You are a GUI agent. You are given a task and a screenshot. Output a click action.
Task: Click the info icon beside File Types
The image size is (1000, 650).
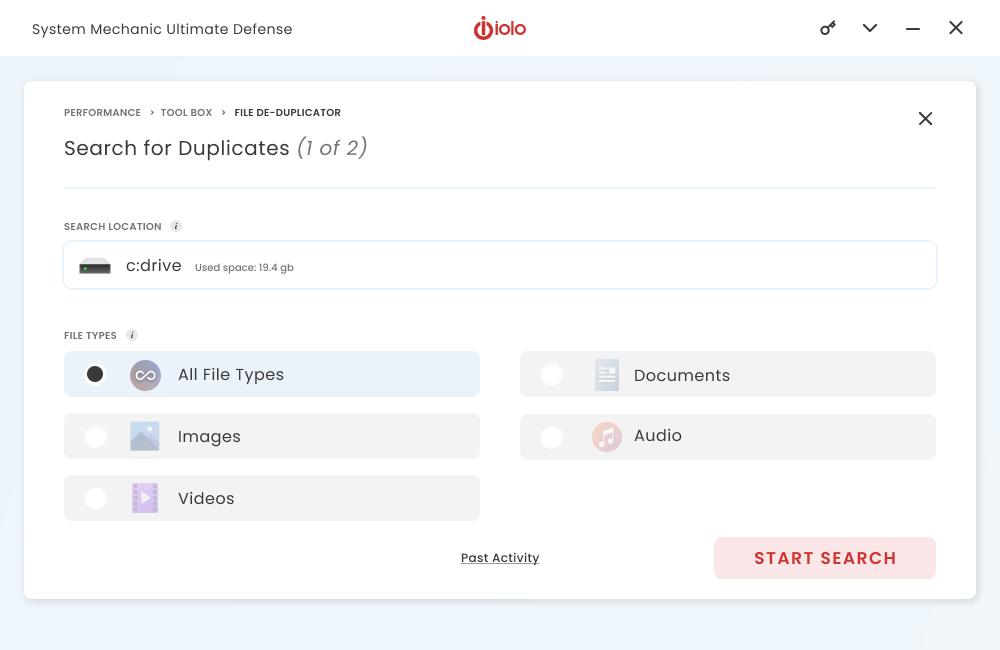click(132, 336)
